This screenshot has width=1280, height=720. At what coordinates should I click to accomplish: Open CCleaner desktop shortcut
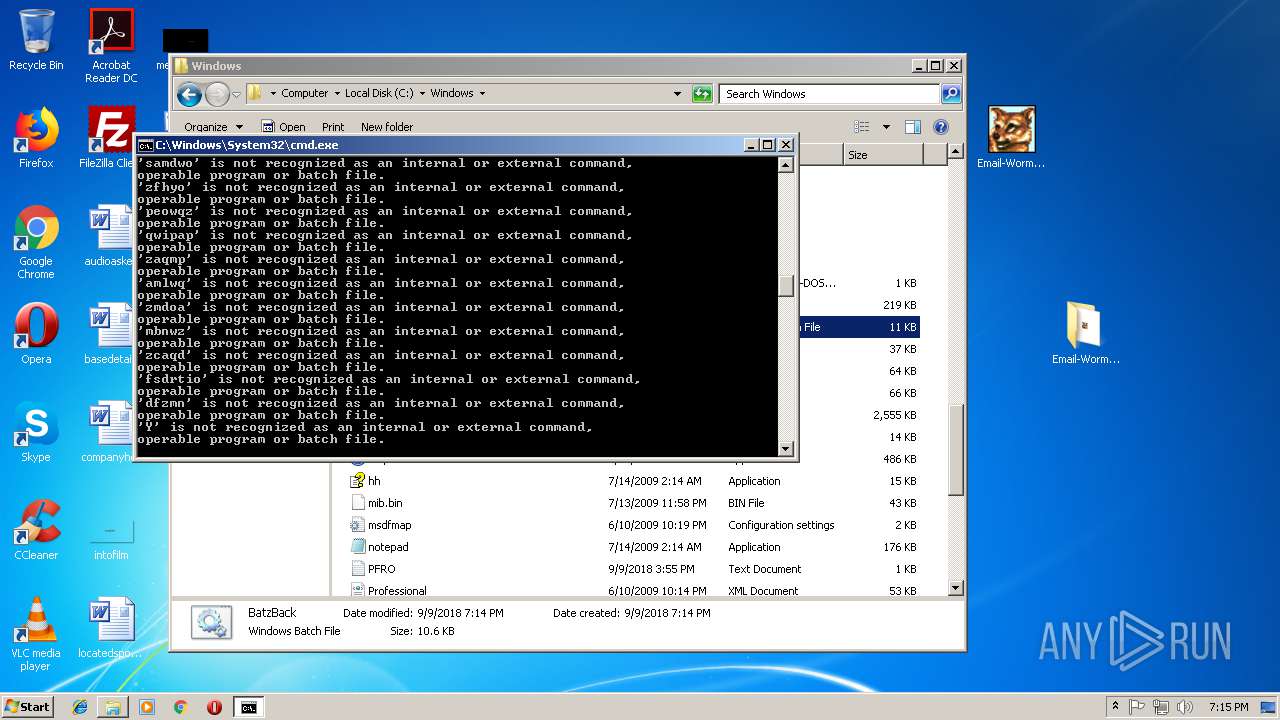click(36, 530)
